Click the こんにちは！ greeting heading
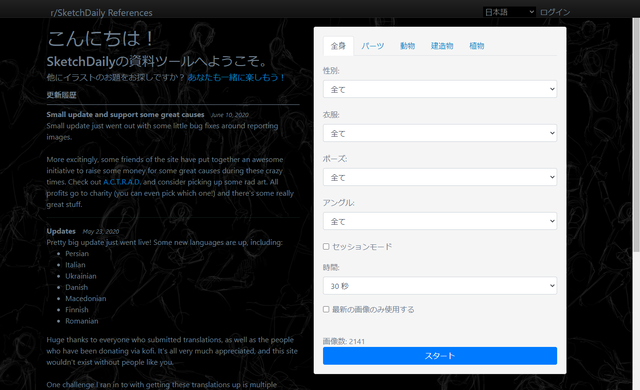640x390 pixels. 101,39
